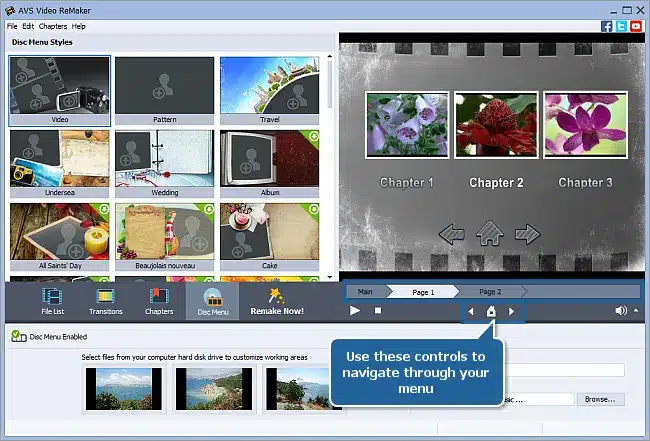650x441 pixels.
Task: Click the styles list scrollbar thumb
Action: pyautogui.click(x=330, y=85)
